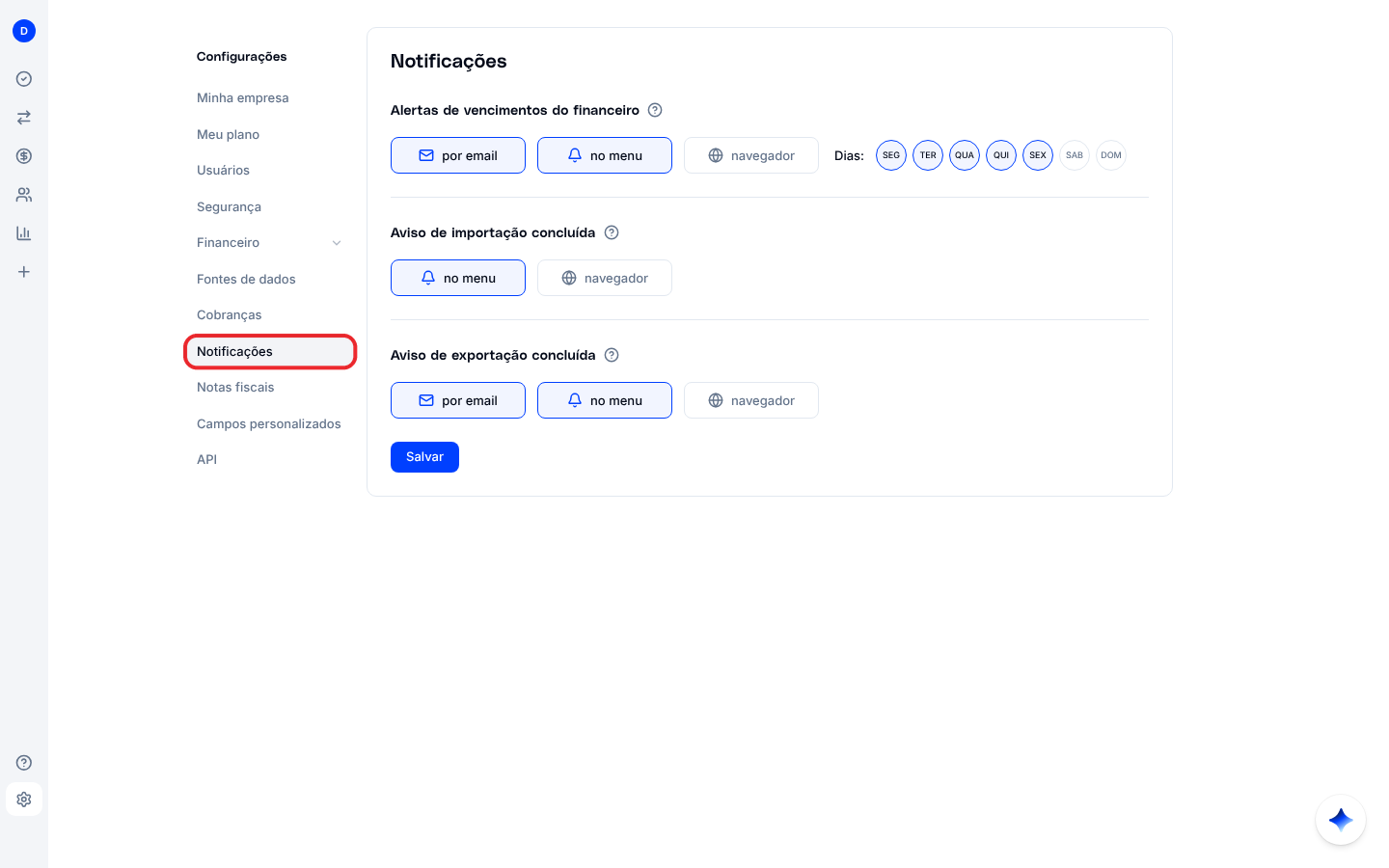Toggle 'por email' for export completed notice
The width and height of the screenshot is (1389, 868).
click(x=458, y=400)
